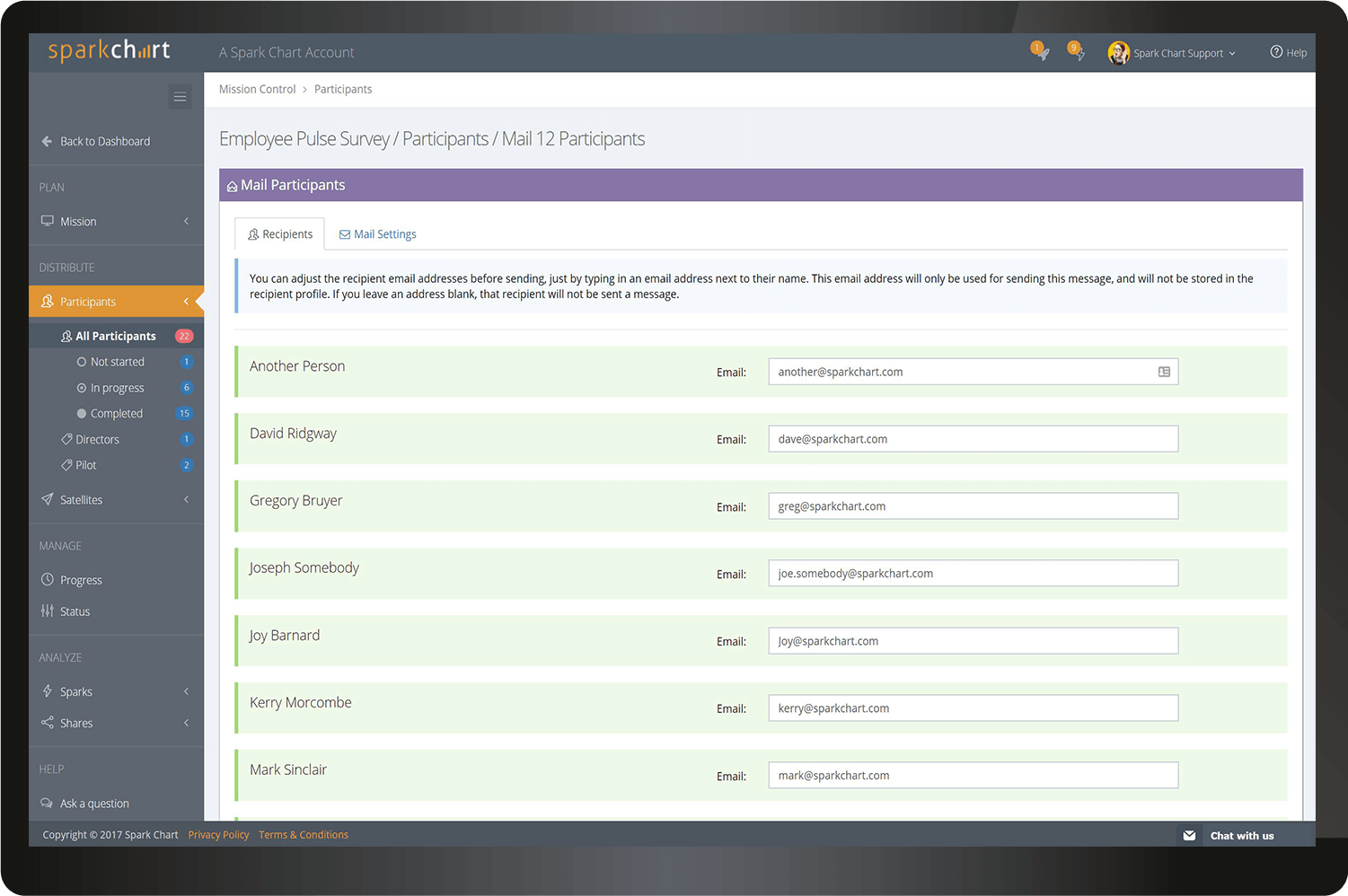Open the Privacy Policy link

tap(218, 835)
